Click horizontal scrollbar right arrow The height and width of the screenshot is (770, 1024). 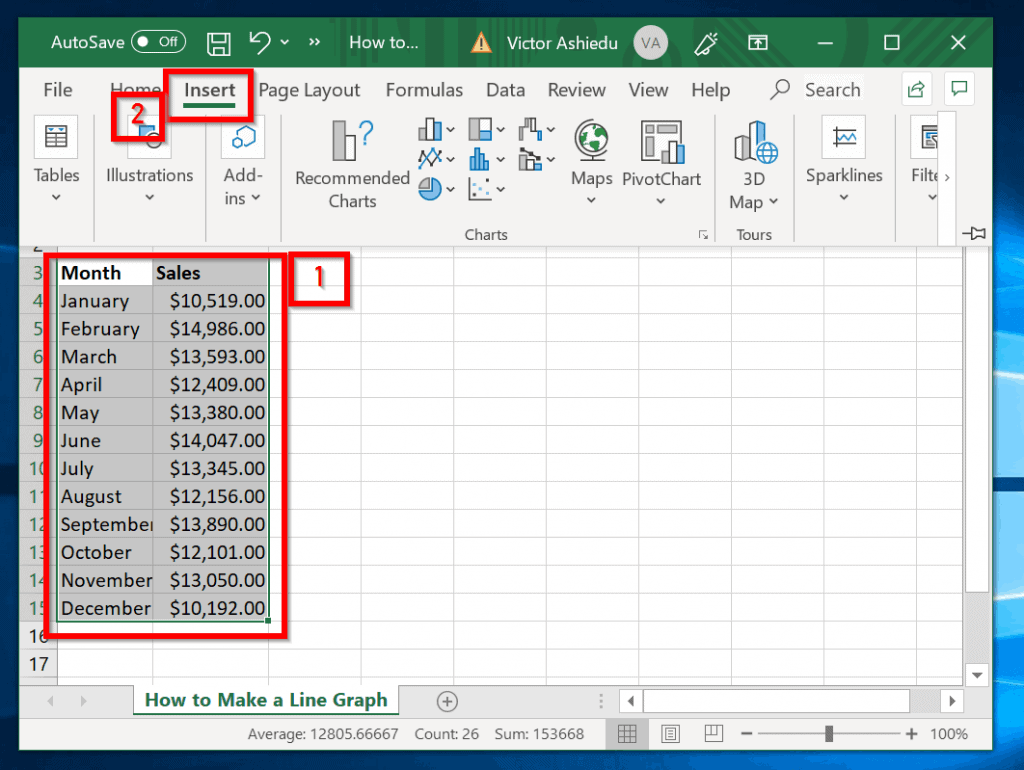(x=952, y=701)
